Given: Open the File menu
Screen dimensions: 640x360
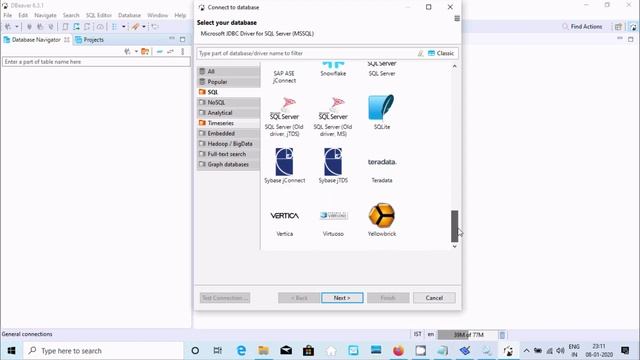Looking at the screenshot, I should [7, 15].
